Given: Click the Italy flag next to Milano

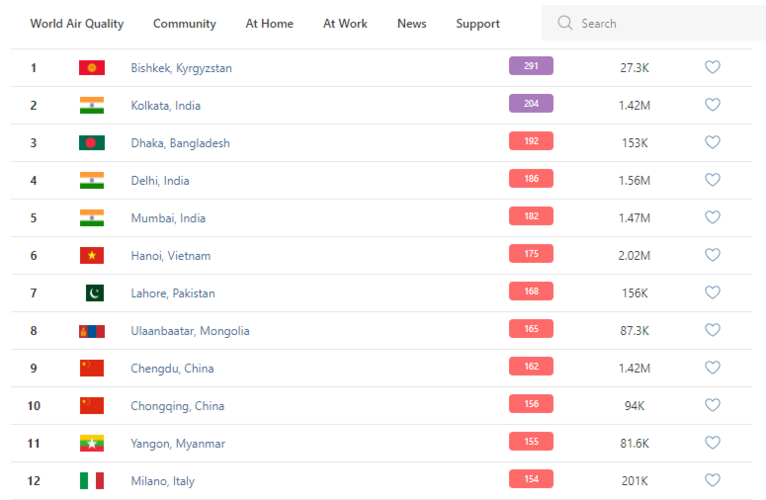Looking at the screenshot, I should (92, 481).
